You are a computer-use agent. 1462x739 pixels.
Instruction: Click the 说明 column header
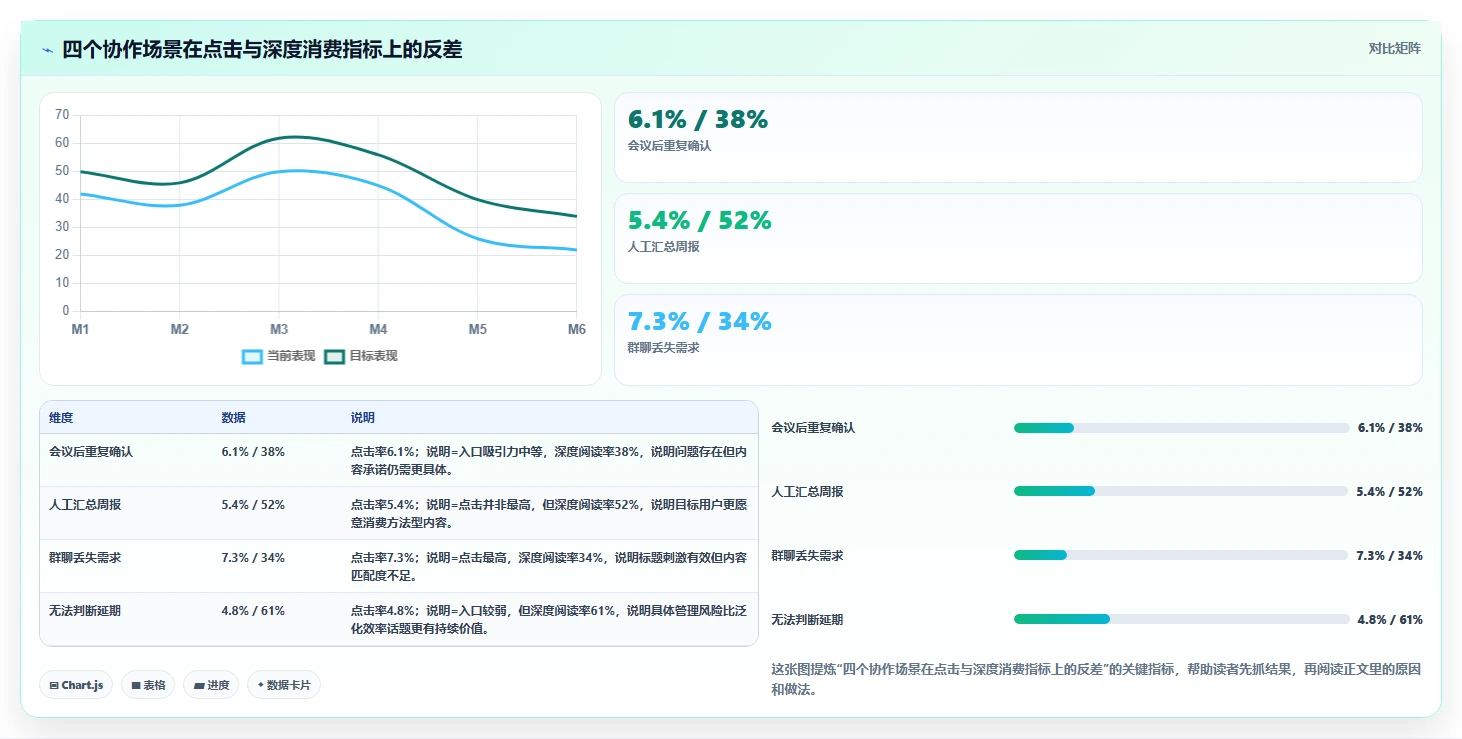362,418
